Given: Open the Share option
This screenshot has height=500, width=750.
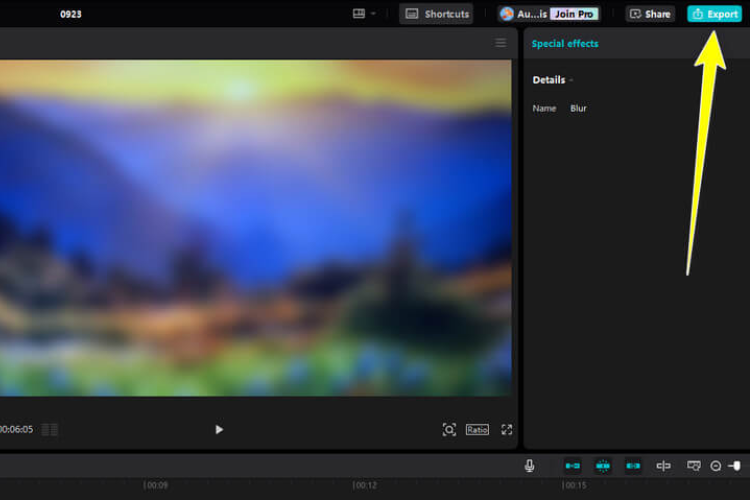Looking at the screenshot, I should pyautogui.click(x=650, y=14).
